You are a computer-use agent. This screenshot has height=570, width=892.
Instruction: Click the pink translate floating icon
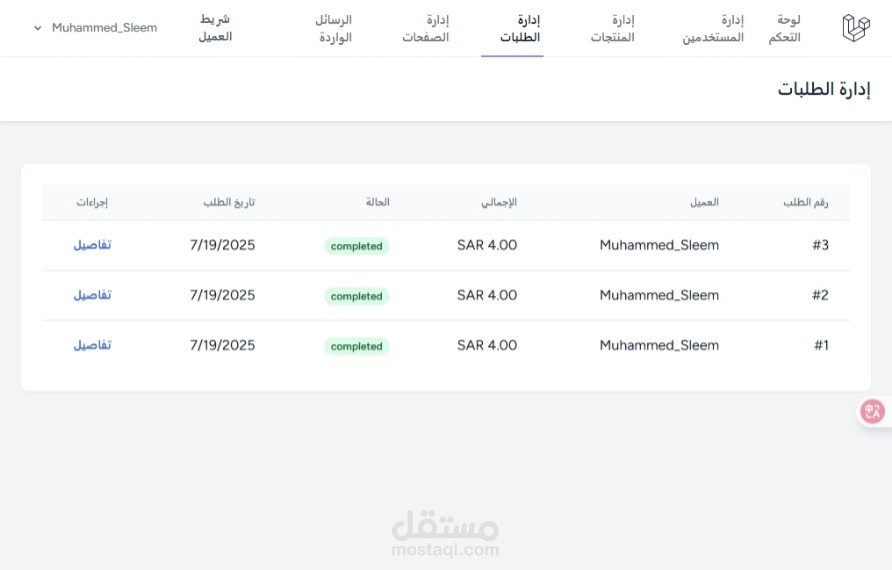click(872, 411)
